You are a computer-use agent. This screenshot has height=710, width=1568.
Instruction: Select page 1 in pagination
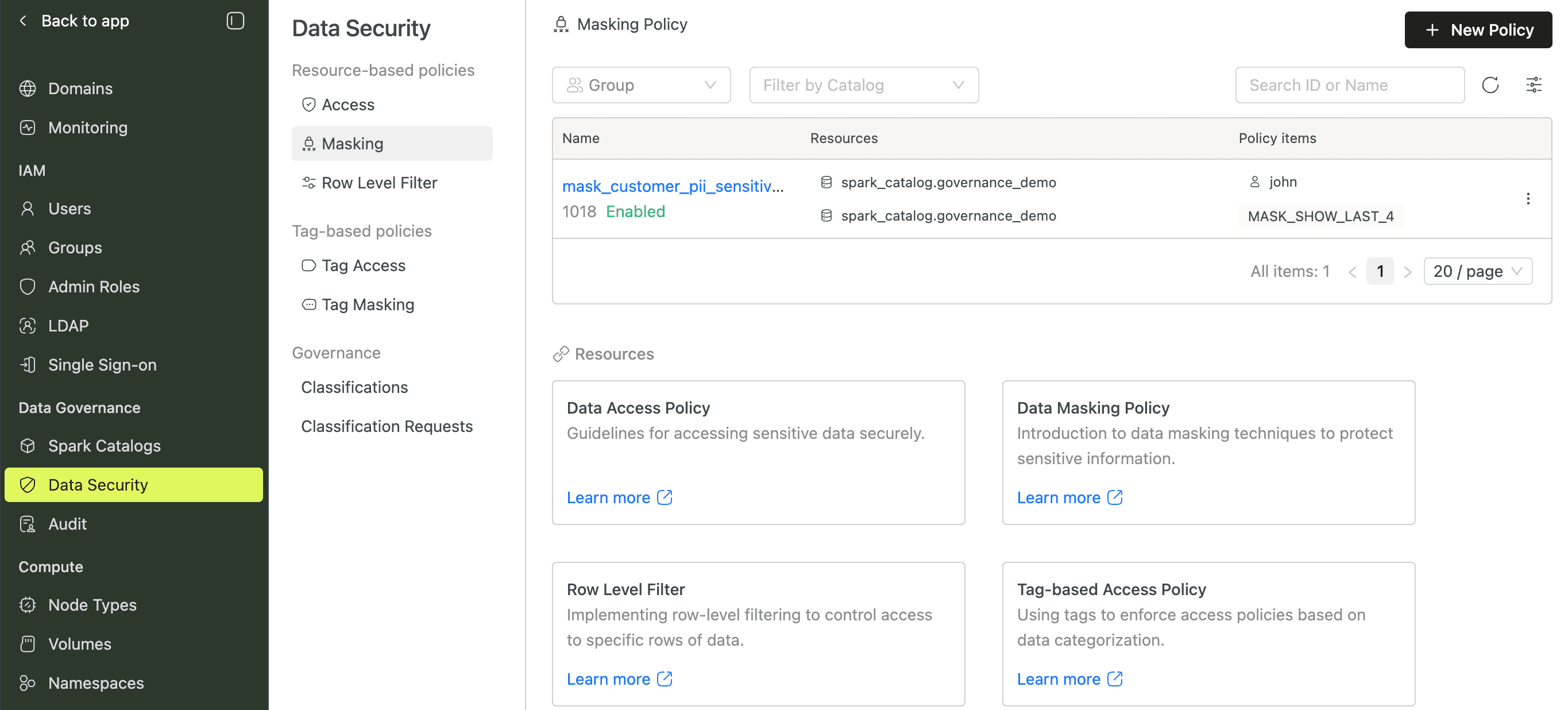click(x=1380, y=271)
